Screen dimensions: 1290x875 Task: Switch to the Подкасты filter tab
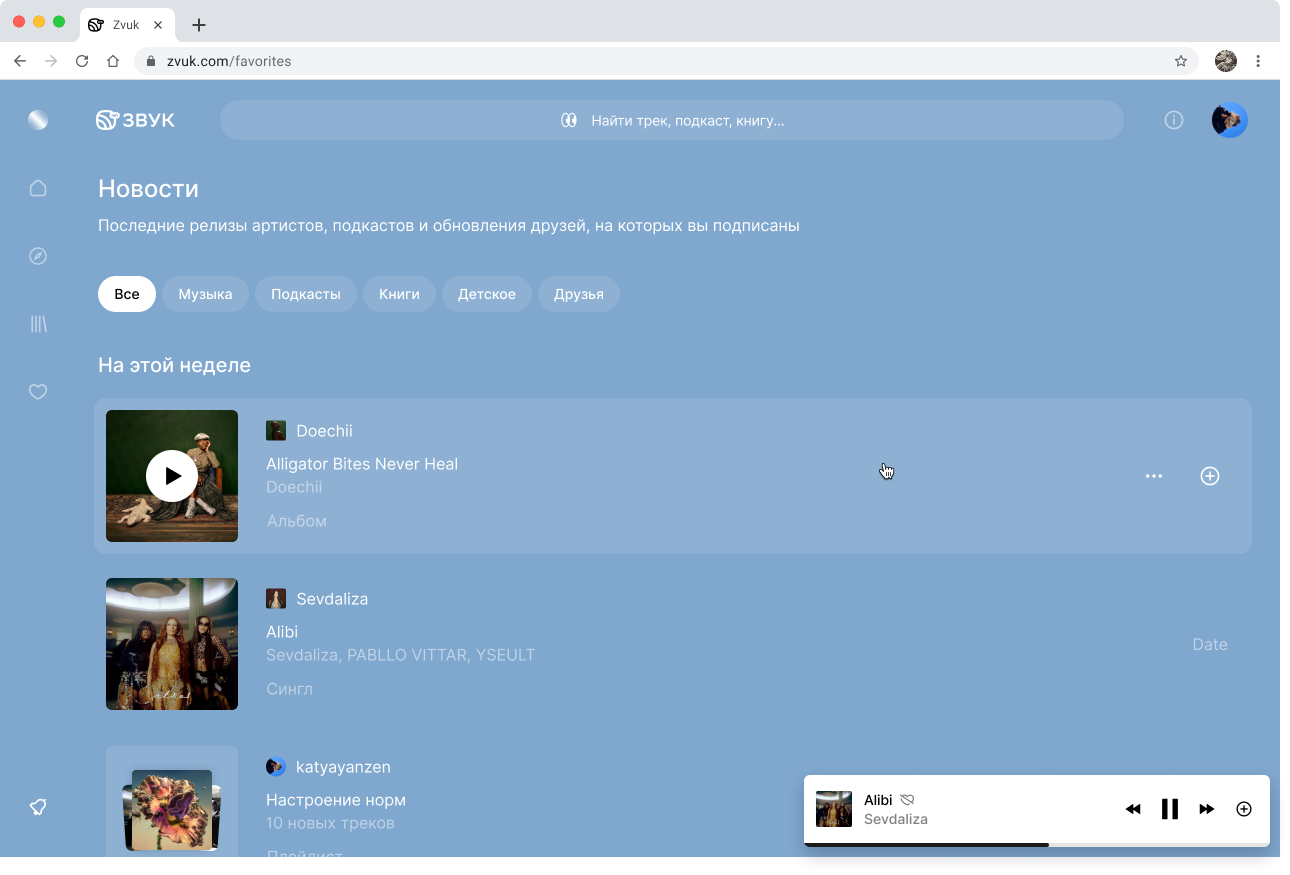click(x=306, y=294)
